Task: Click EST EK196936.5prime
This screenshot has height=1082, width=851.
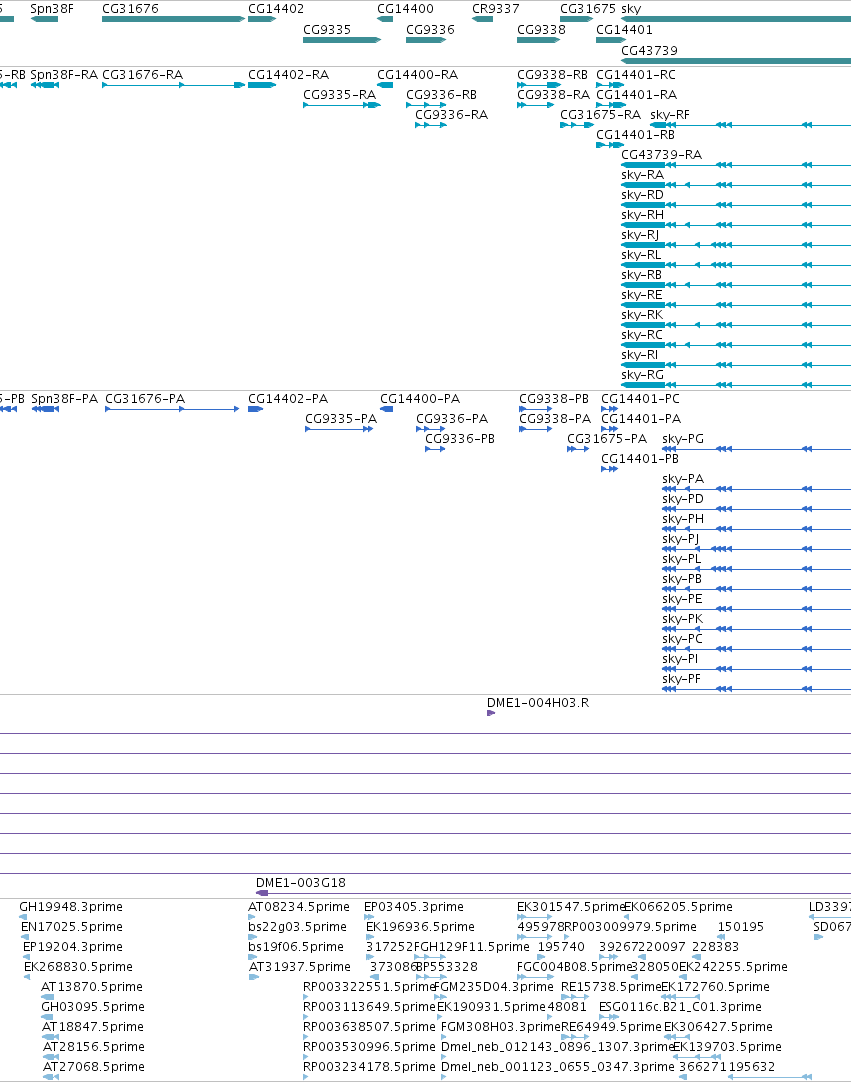Action: point(420,927)
